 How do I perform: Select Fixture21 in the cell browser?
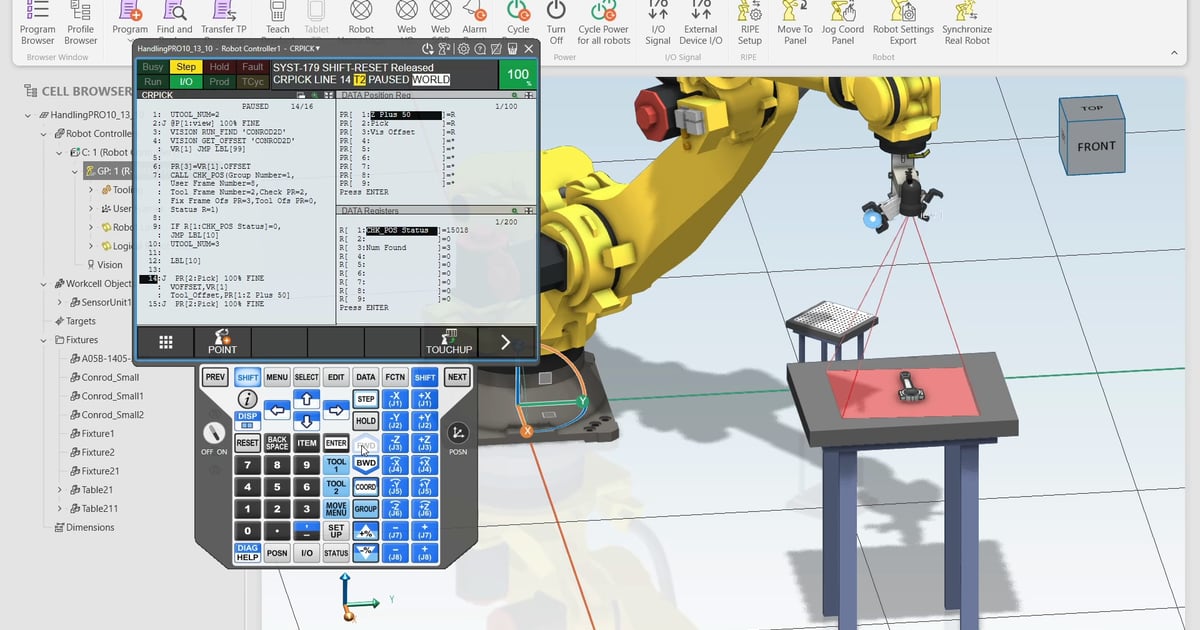point(93,471)
